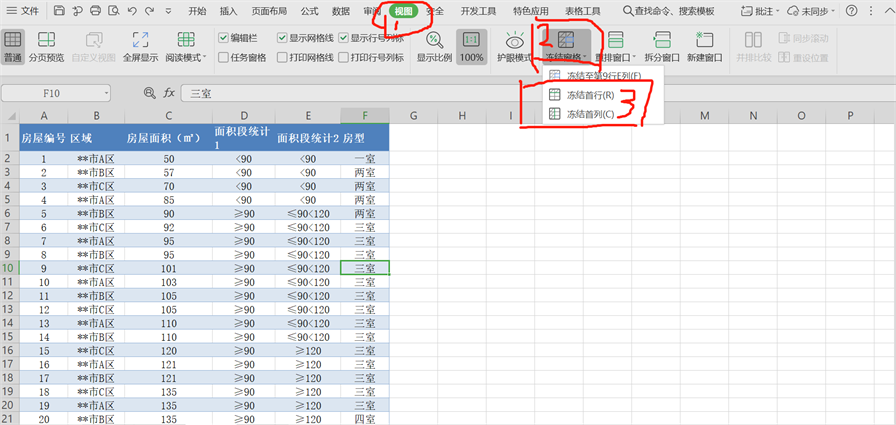The height and width of the screenshot is (425, 896).
Task: Choose 冻结首行(R) from freeze menu
Action: [589, 95]
